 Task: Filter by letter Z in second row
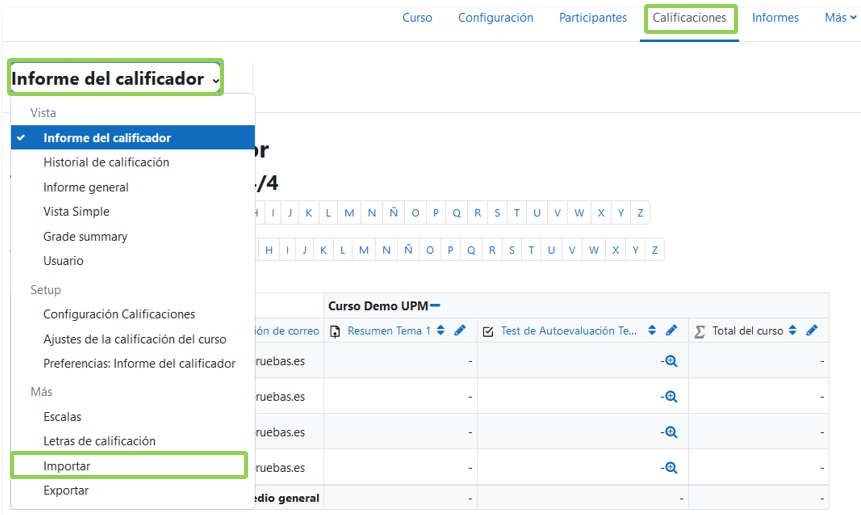pos(655,250)
